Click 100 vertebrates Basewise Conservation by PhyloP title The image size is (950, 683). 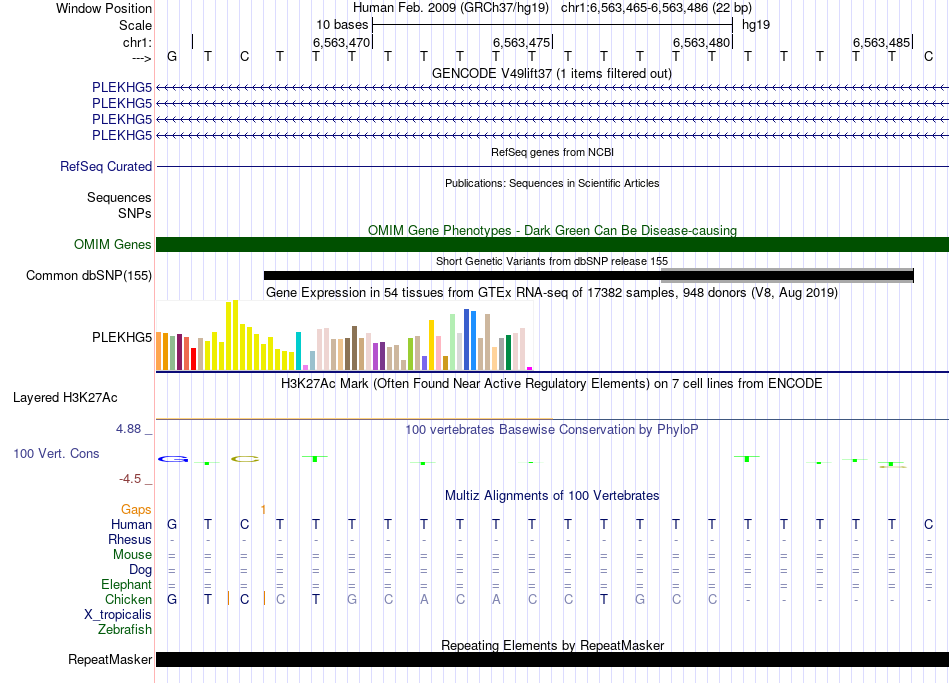coord(552,430)
